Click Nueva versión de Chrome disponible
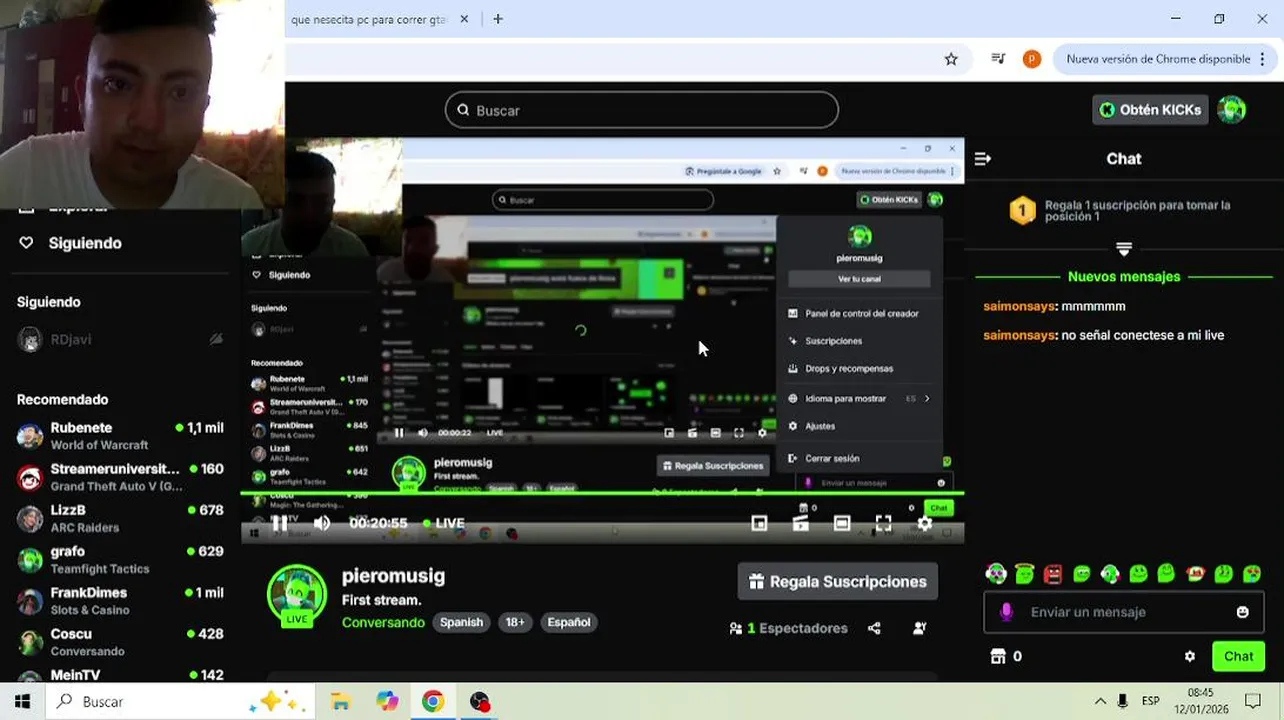This screenshot has height=720, width=1284. point(1158,59)
